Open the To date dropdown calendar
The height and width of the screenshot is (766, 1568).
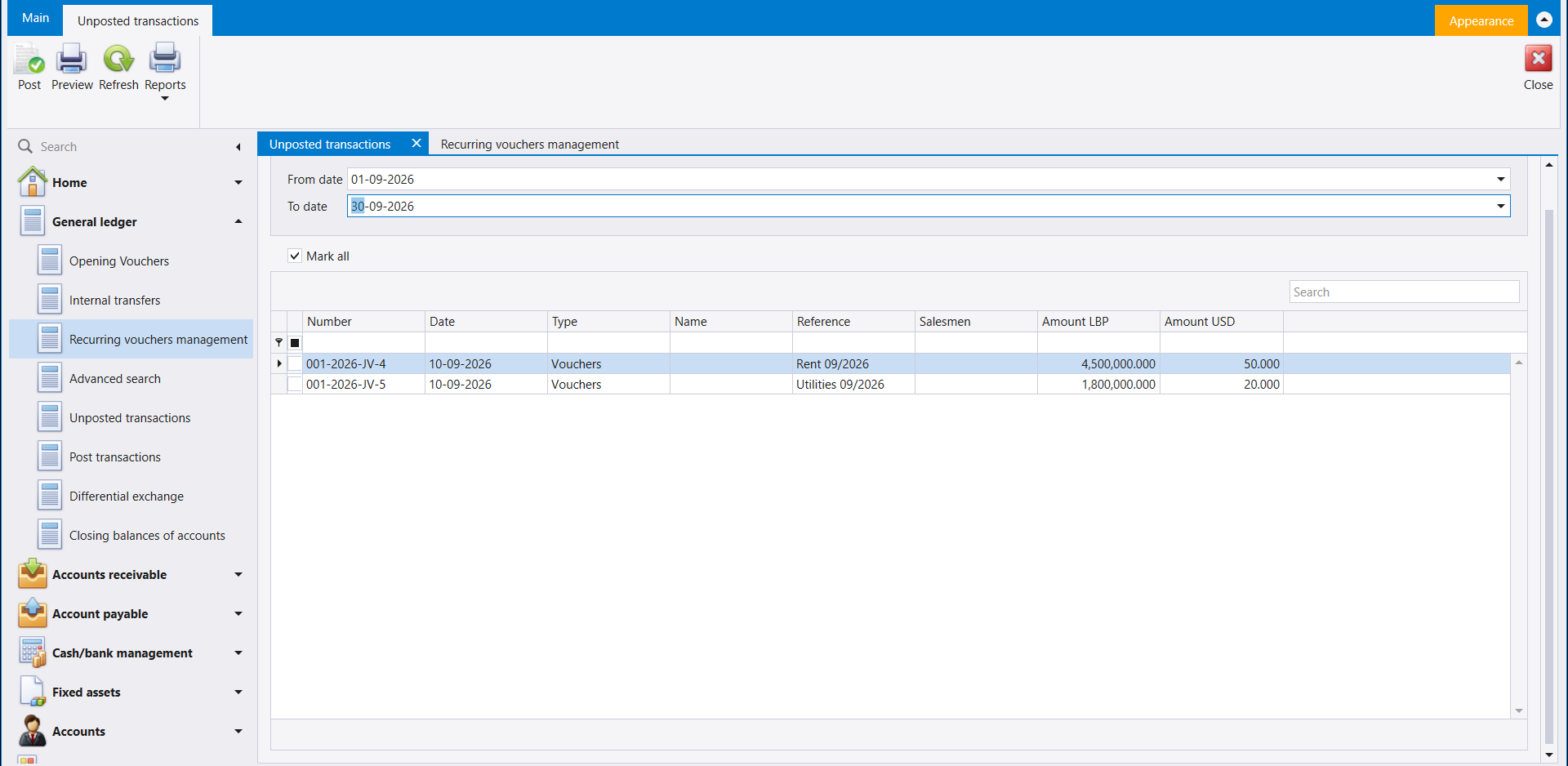click(x=1501, y=206)
